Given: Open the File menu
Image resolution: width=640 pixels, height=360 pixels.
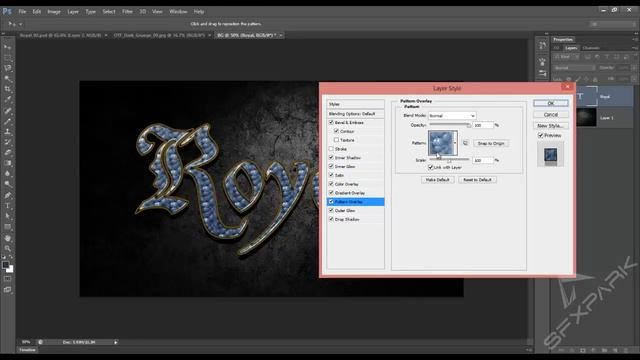Looking at the screenshot, I should (x=22, y=11).
